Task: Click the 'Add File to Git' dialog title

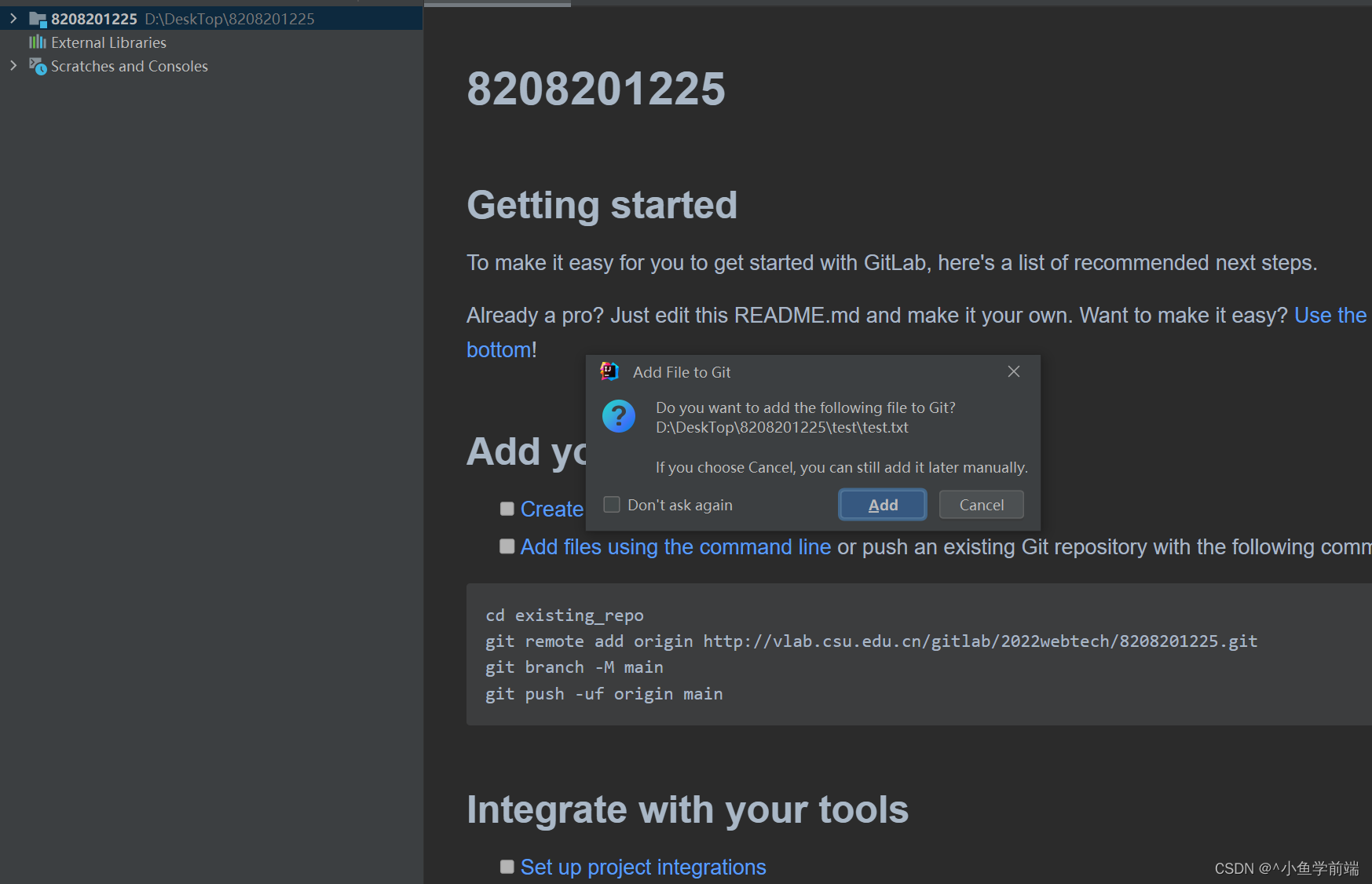Action: (x=682, y=372)
